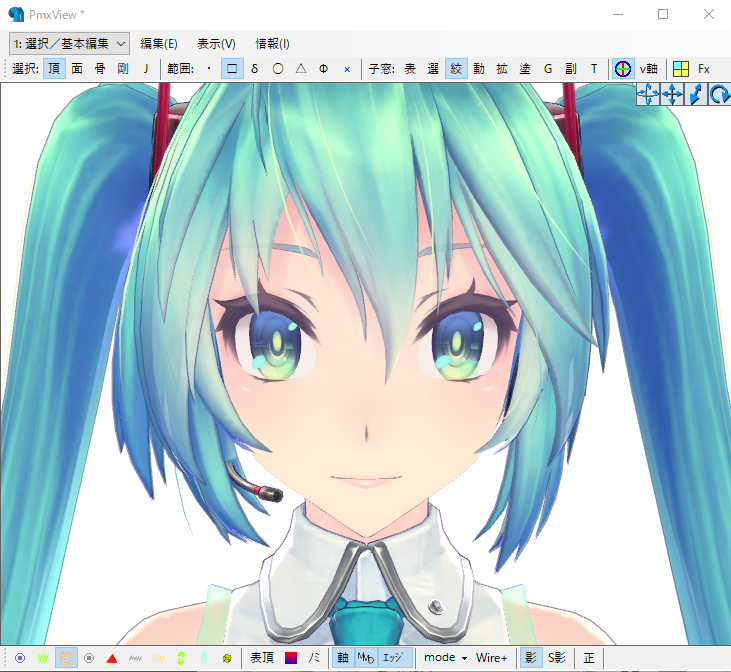Screen dimensions: 731x672
Task: Toggle green hatched wireframe display icon
Action: 43,658
